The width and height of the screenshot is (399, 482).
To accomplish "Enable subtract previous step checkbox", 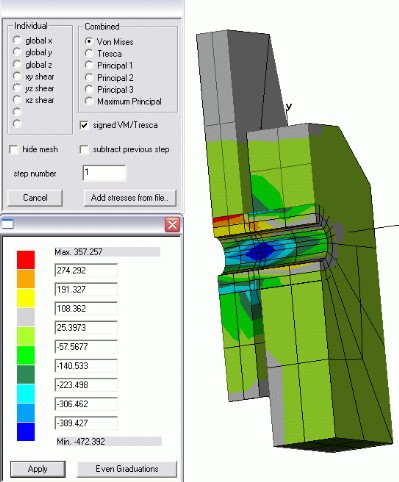I will (x=84, y=149).
